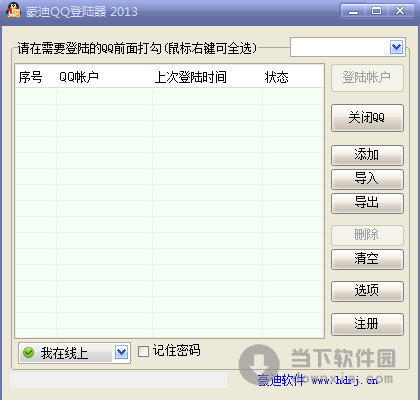Sort by 上次登陆时间 column header

click(207, 77)
